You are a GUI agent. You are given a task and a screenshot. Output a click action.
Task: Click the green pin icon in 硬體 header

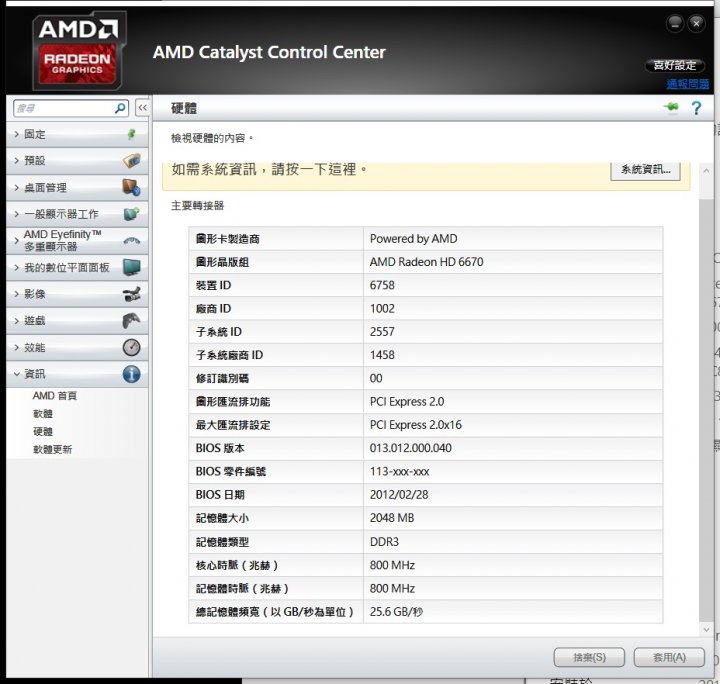[671, 107]
